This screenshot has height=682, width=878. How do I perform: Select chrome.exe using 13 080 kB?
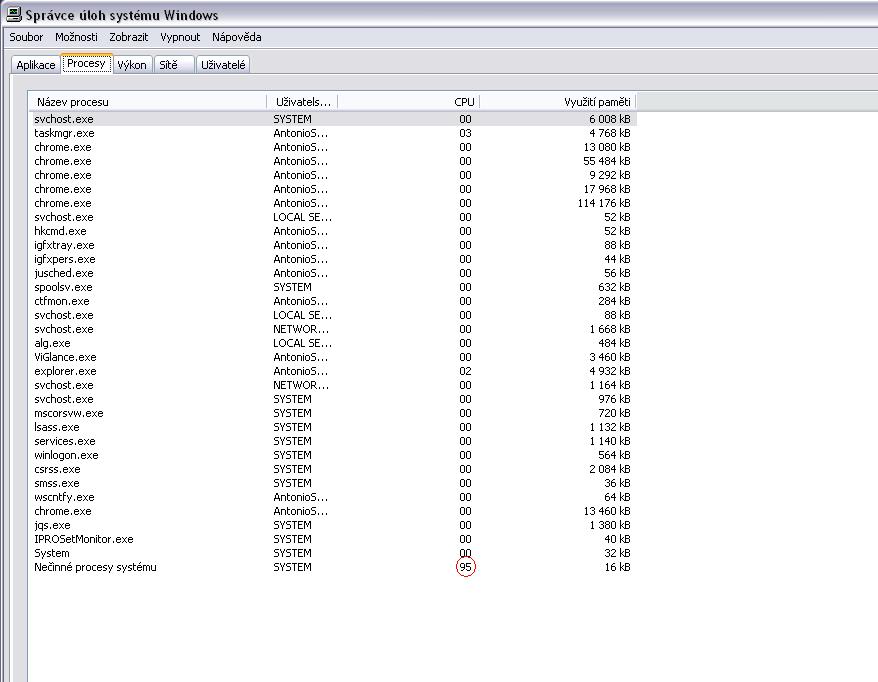tap(333, 147)
